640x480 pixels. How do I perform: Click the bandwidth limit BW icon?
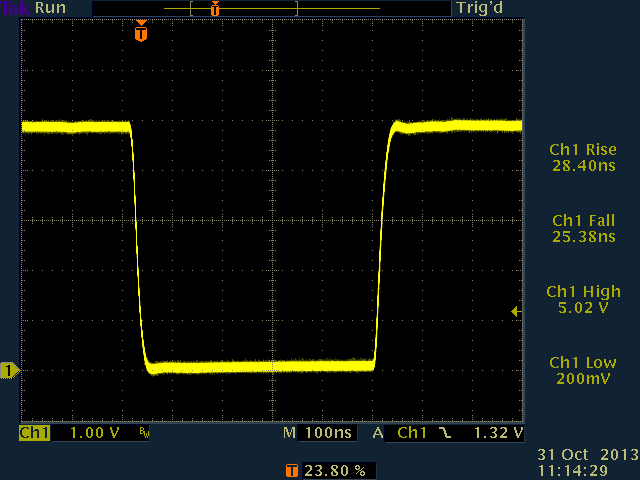pyautogui.click(x=144, y=435)
